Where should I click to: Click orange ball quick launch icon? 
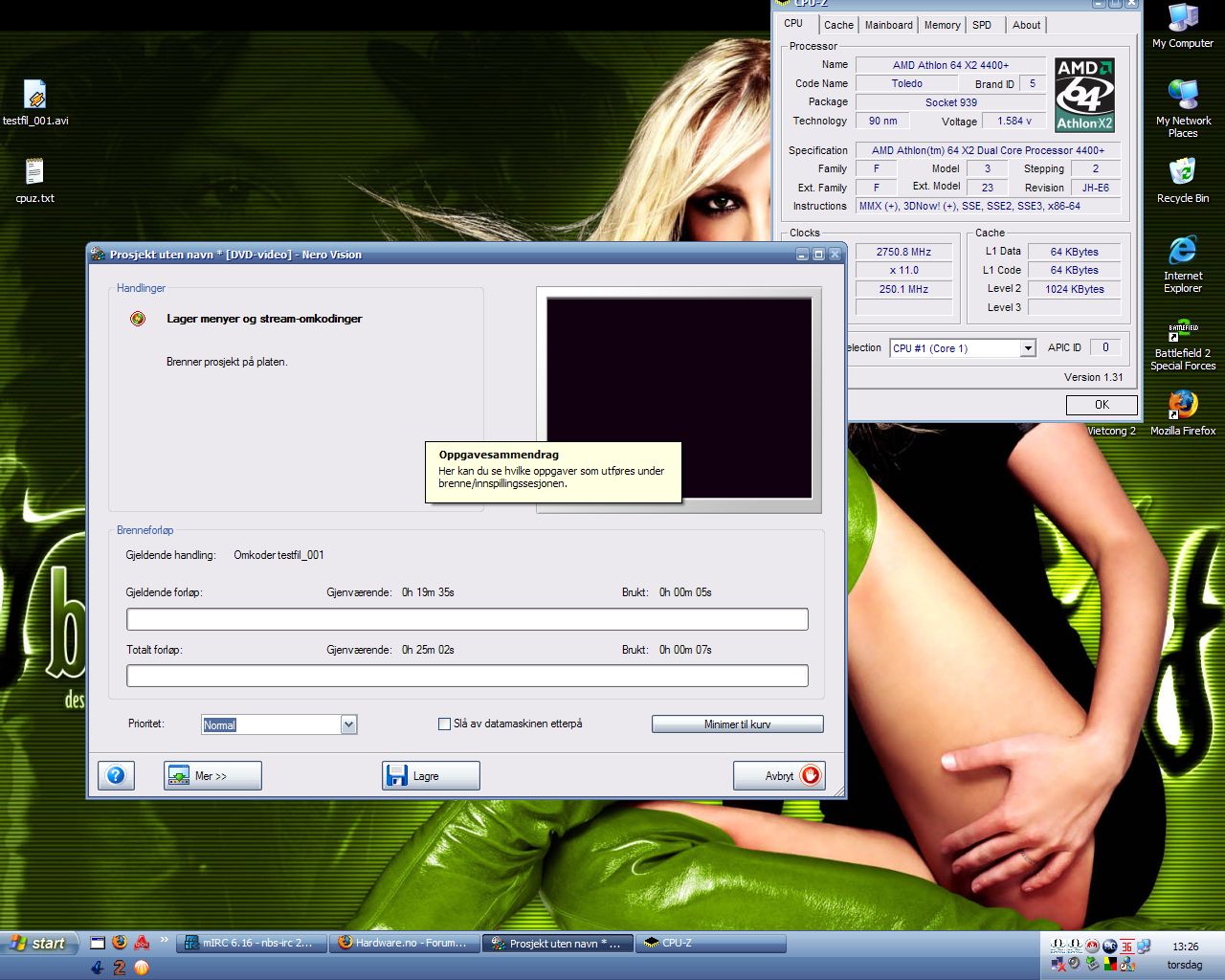[142, 968]
